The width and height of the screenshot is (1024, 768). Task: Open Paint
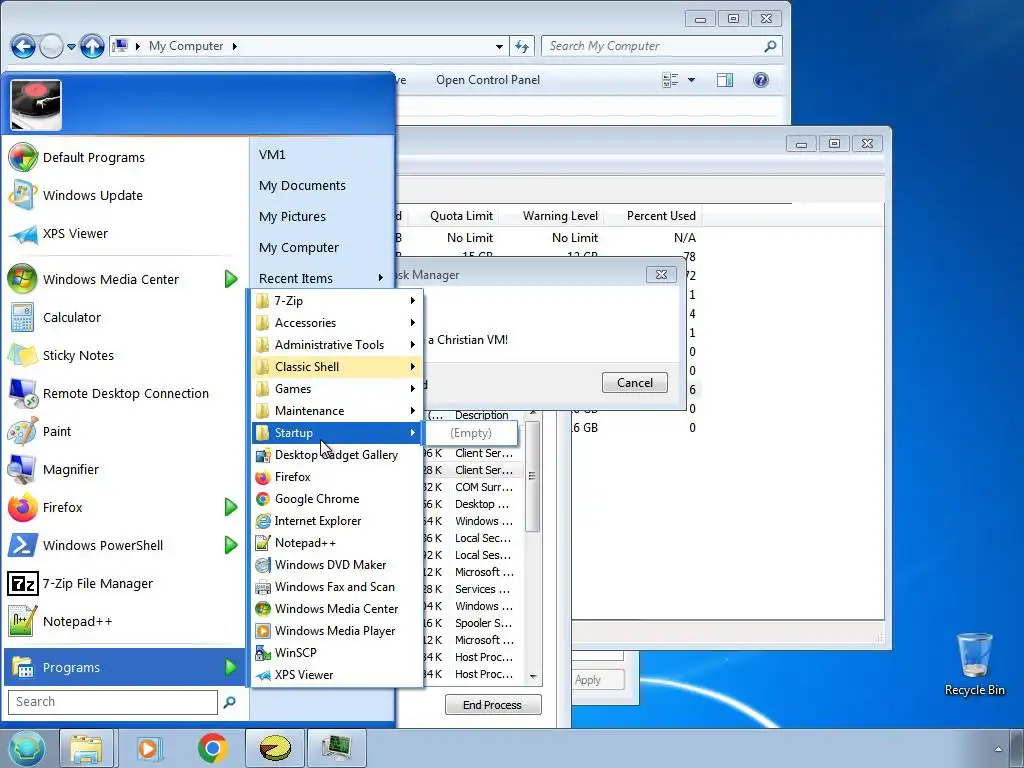point(124,431)
